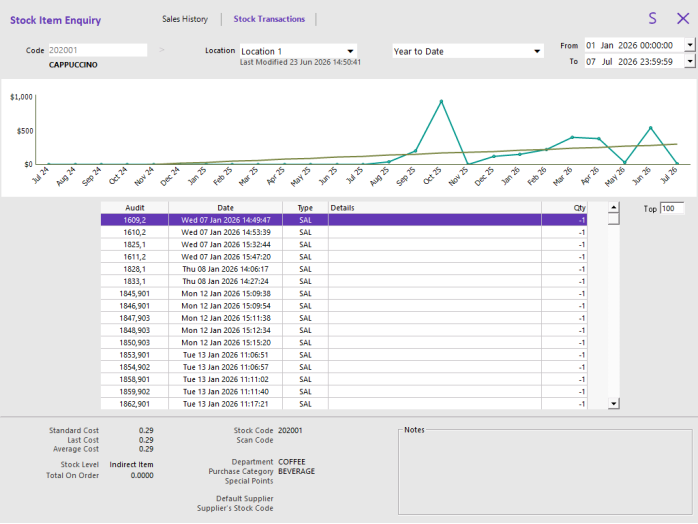Click the purple S icon
The width and height of the screenshot is (698, 524).
tap(652, 18)
